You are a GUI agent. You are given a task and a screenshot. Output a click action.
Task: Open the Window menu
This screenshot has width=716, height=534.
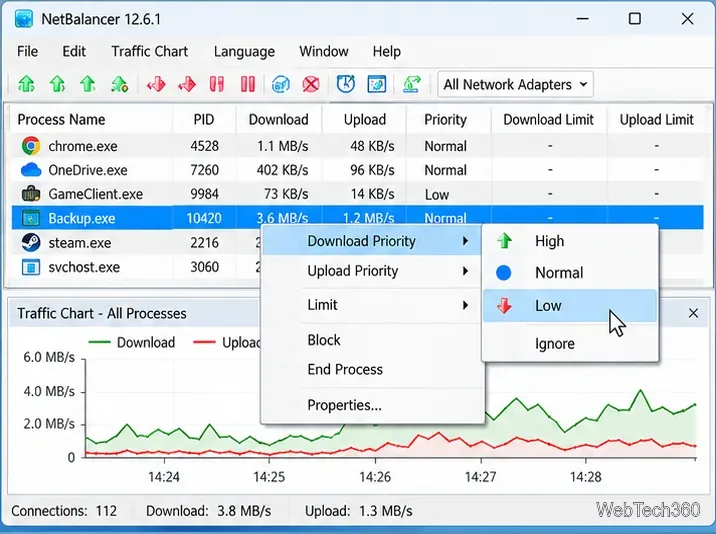(x=324, y=51)
